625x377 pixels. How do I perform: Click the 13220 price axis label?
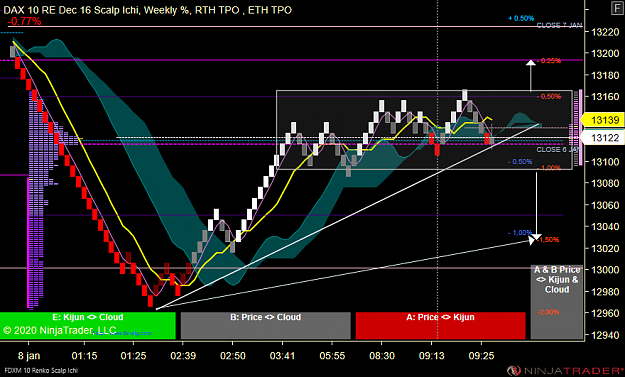click(605, 32)
